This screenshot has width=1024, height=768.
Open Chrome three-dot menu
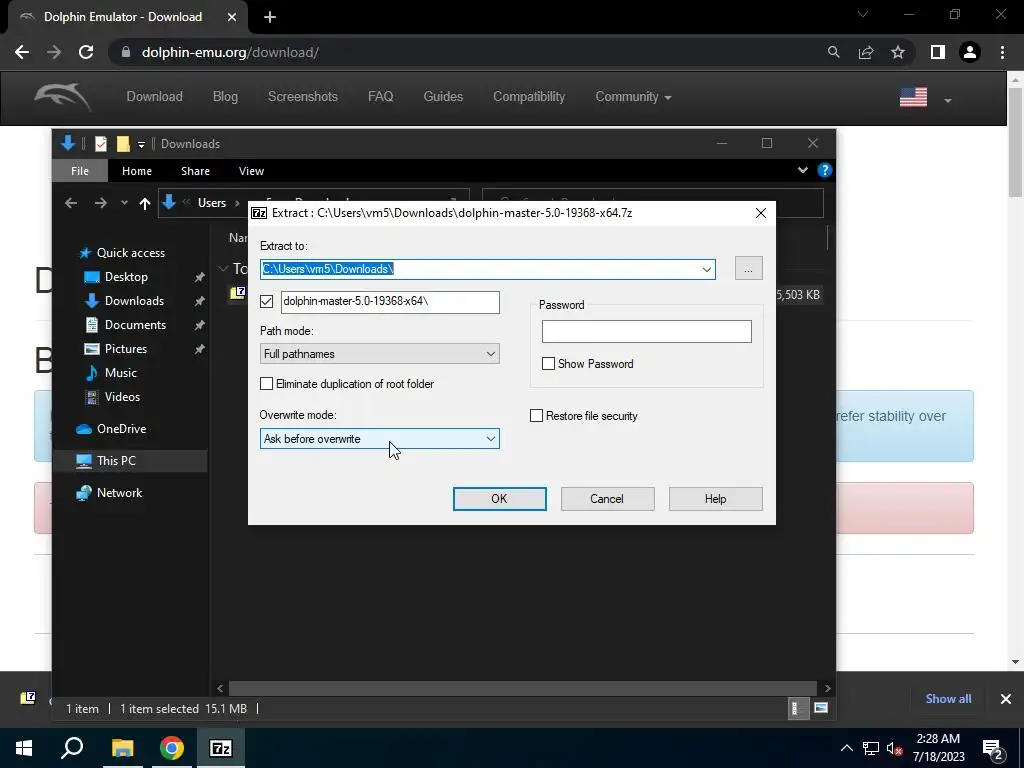(1002, 52)
